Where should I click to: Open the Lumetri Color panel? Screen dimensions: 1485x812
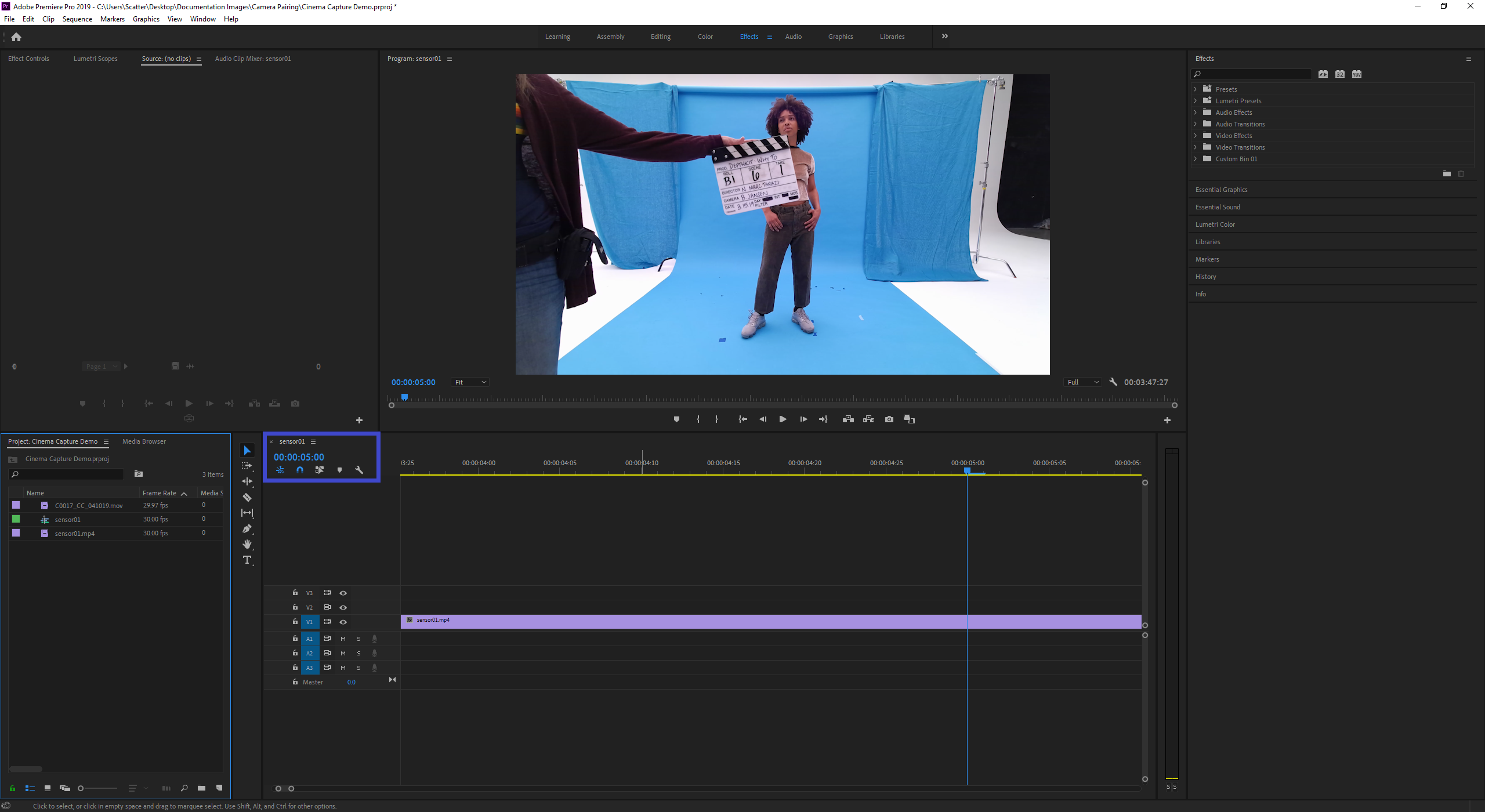[x=1215, y=224]
